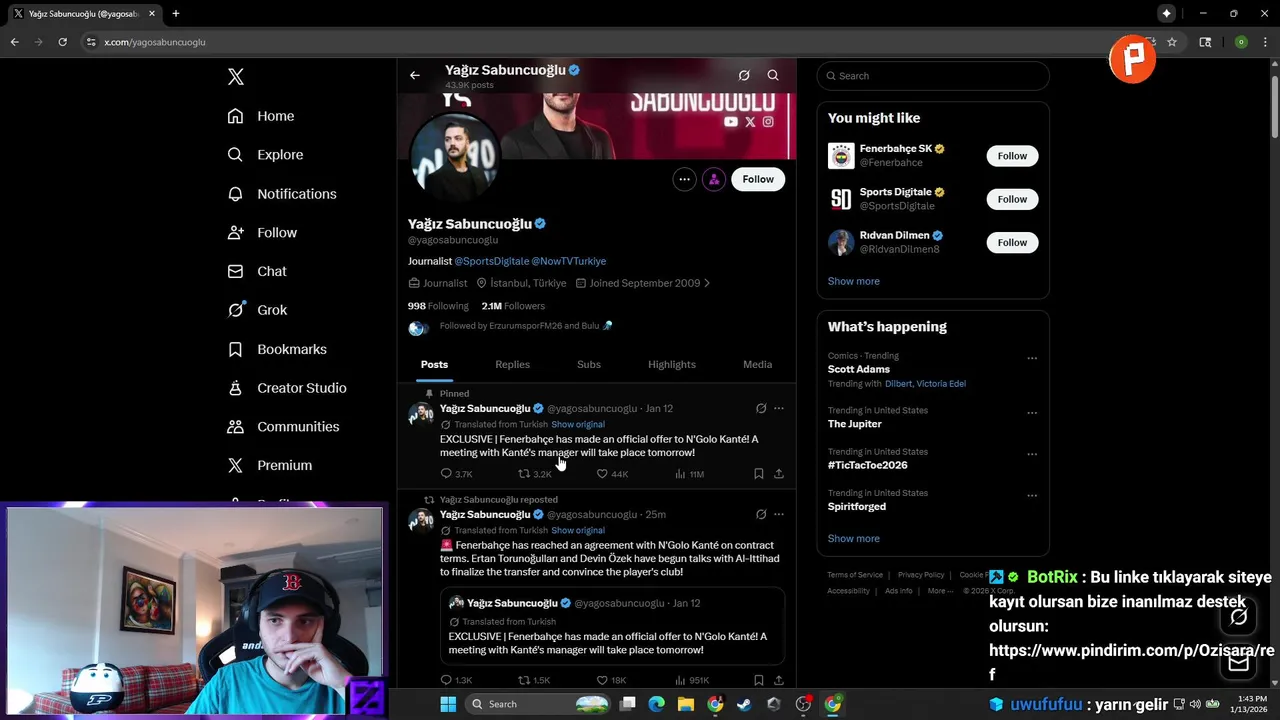1280x720 pixels.
Task: Open Steam from the taskbar
Action: (x=744, y=704)
